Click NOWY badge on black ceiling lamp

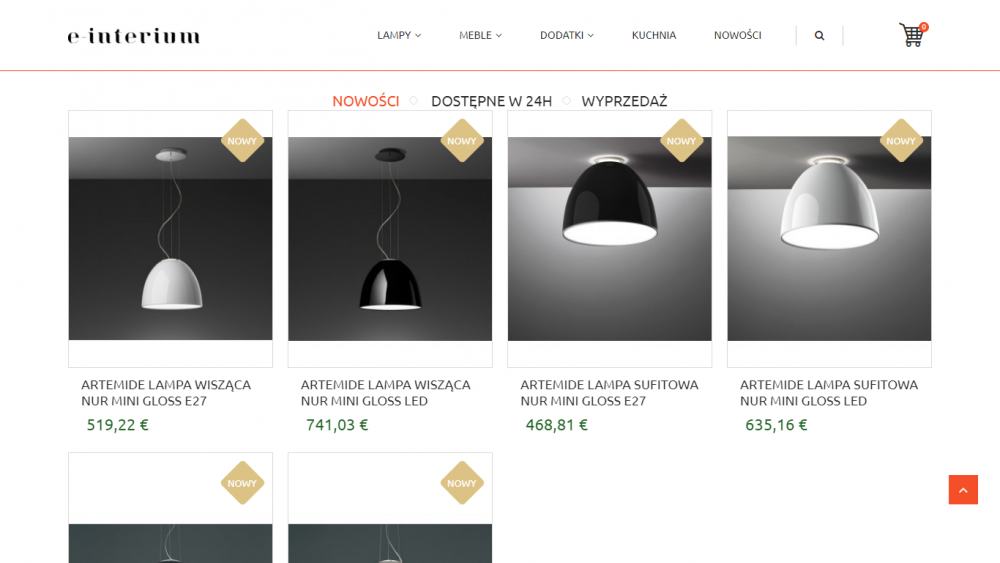(x=681, y=141)
